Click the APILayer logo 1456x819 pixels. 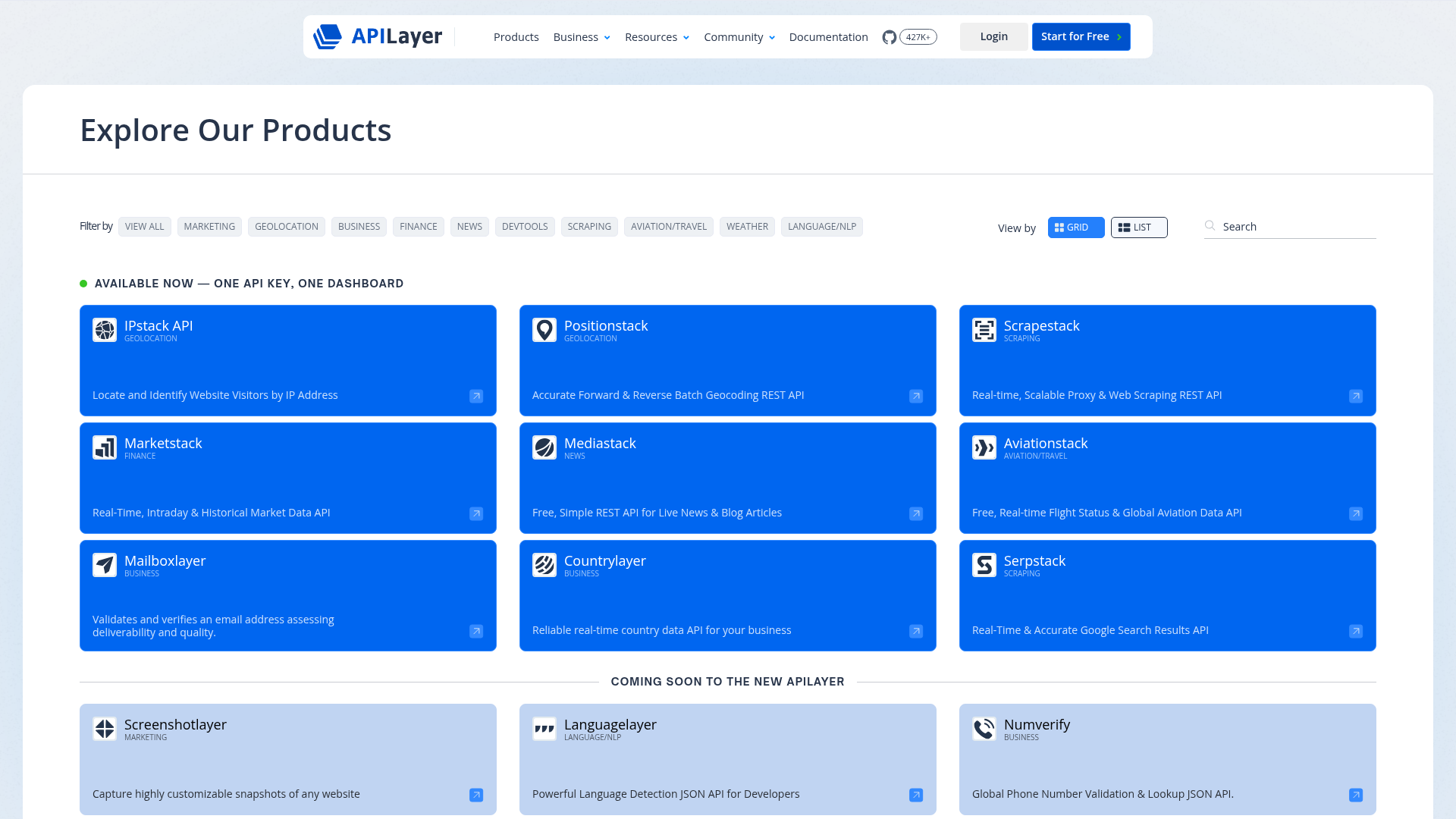pyautogui.click(x=378, y=36)
